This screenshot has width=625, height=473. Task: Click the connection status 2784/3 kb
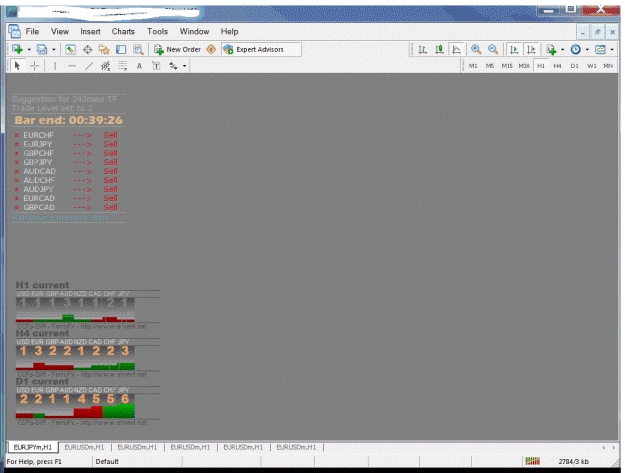(x=573, y=461)
